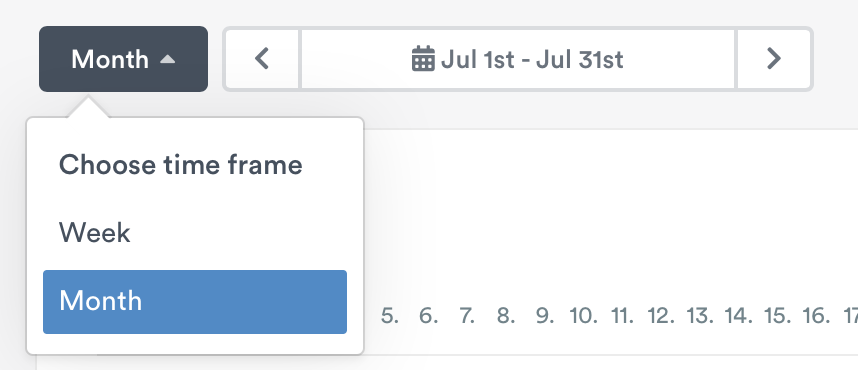
Task: Click the 13. day marker
Action: coord(700,316)
